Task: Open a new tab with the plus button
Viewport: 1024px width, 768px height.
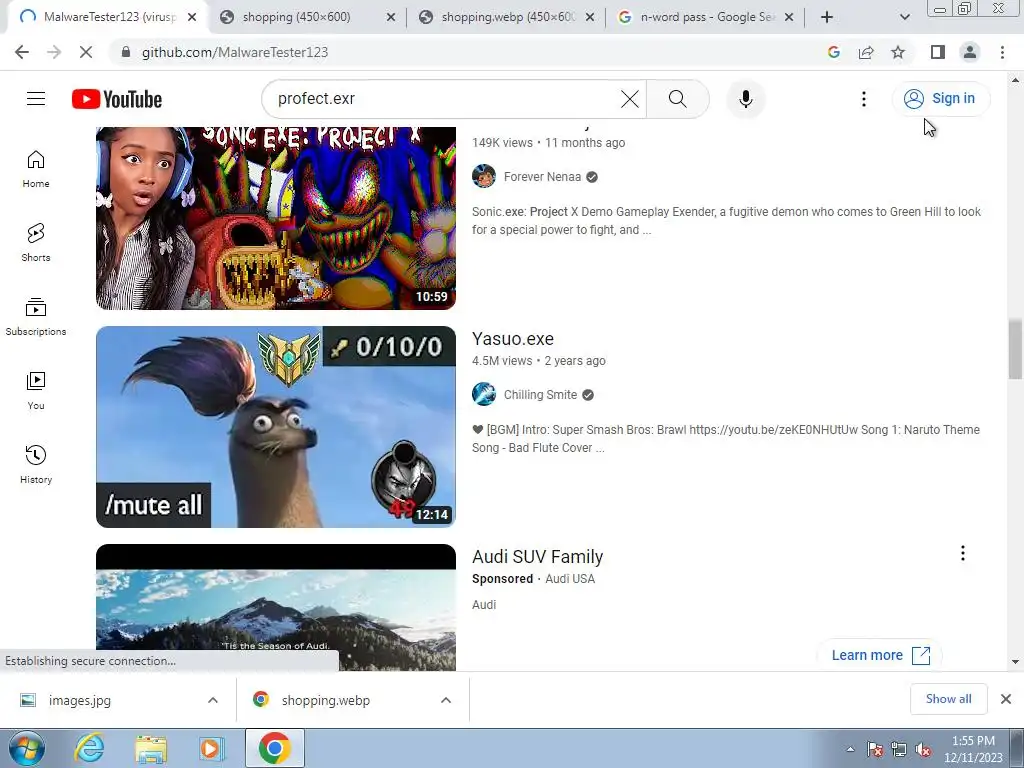Action: pos(827,17)
